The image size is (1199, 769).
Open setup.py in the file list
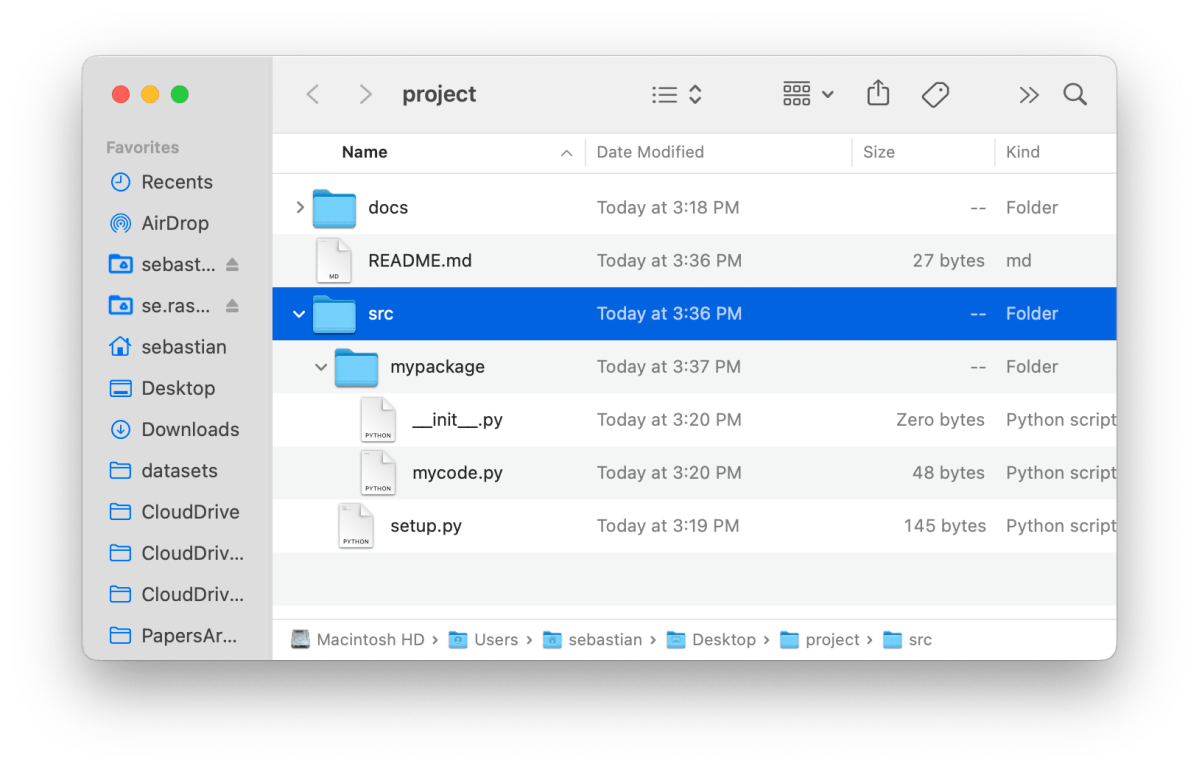pyautogui.click(x=426, y=525)
